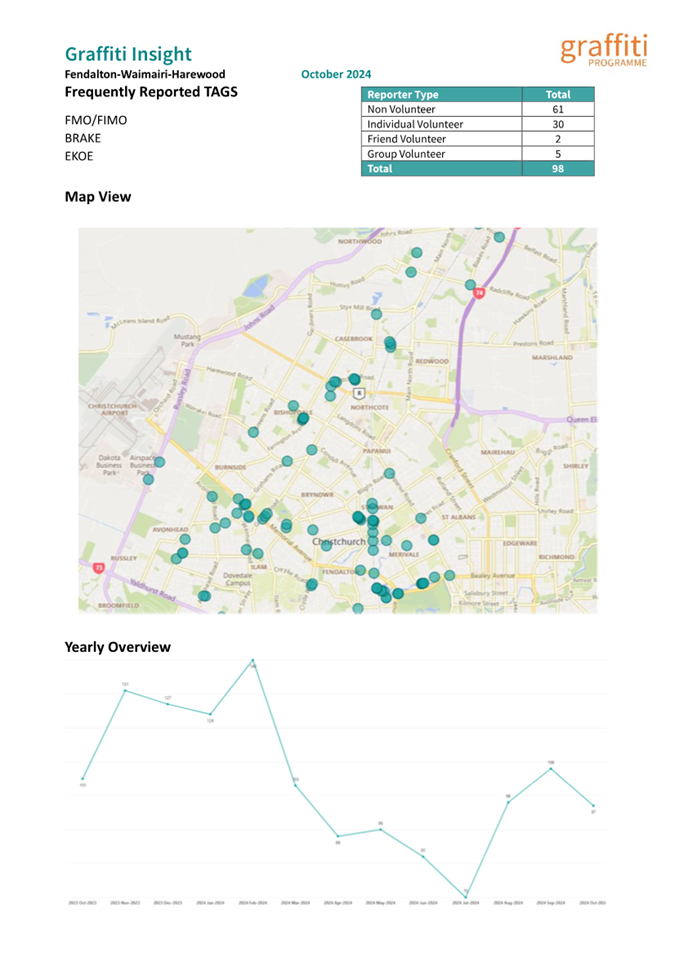Click the "Dovedale Campus" map label

tap(238, 579)
